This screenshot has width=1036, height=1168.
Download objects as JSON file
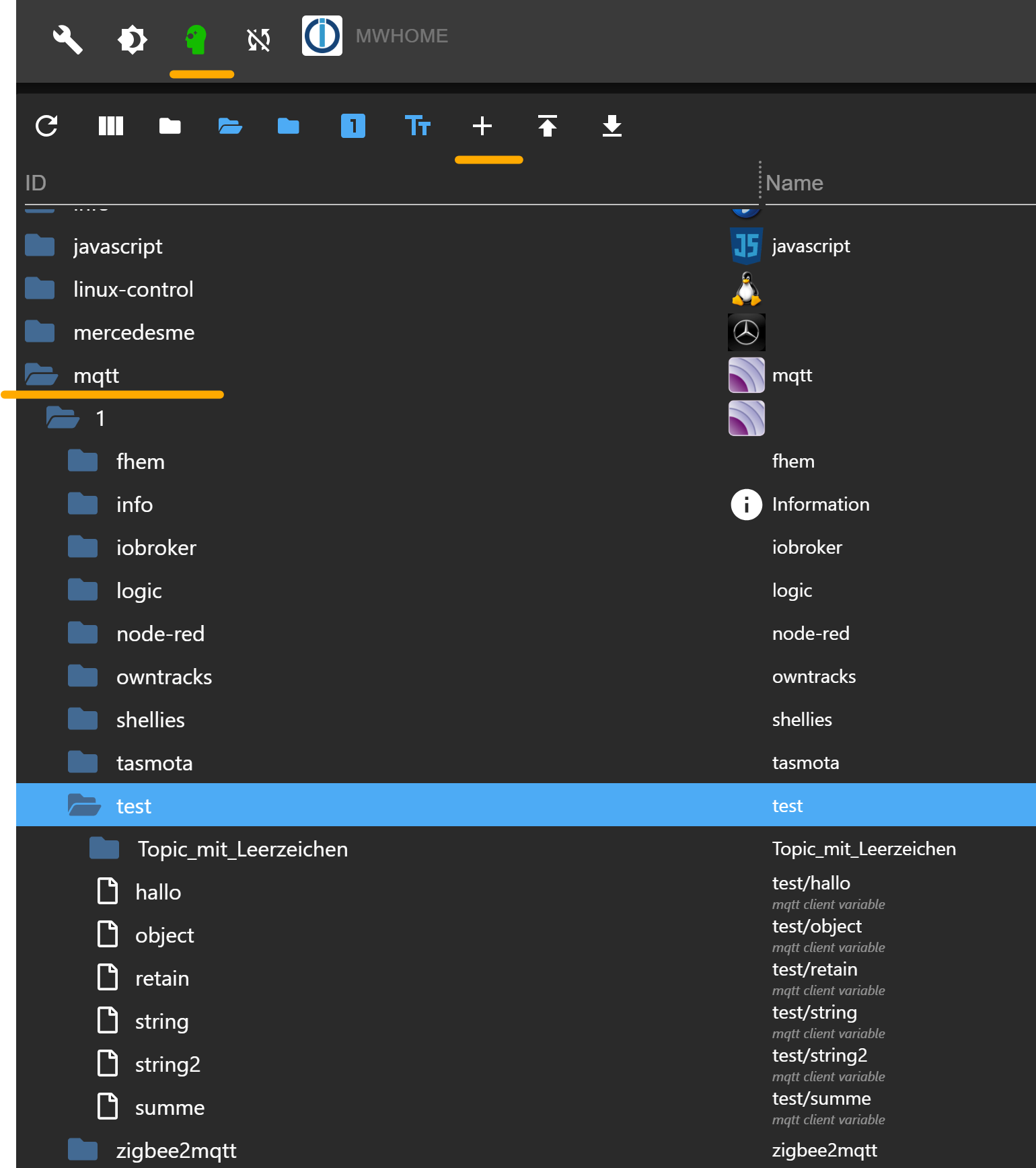click(x=612, y=126)
